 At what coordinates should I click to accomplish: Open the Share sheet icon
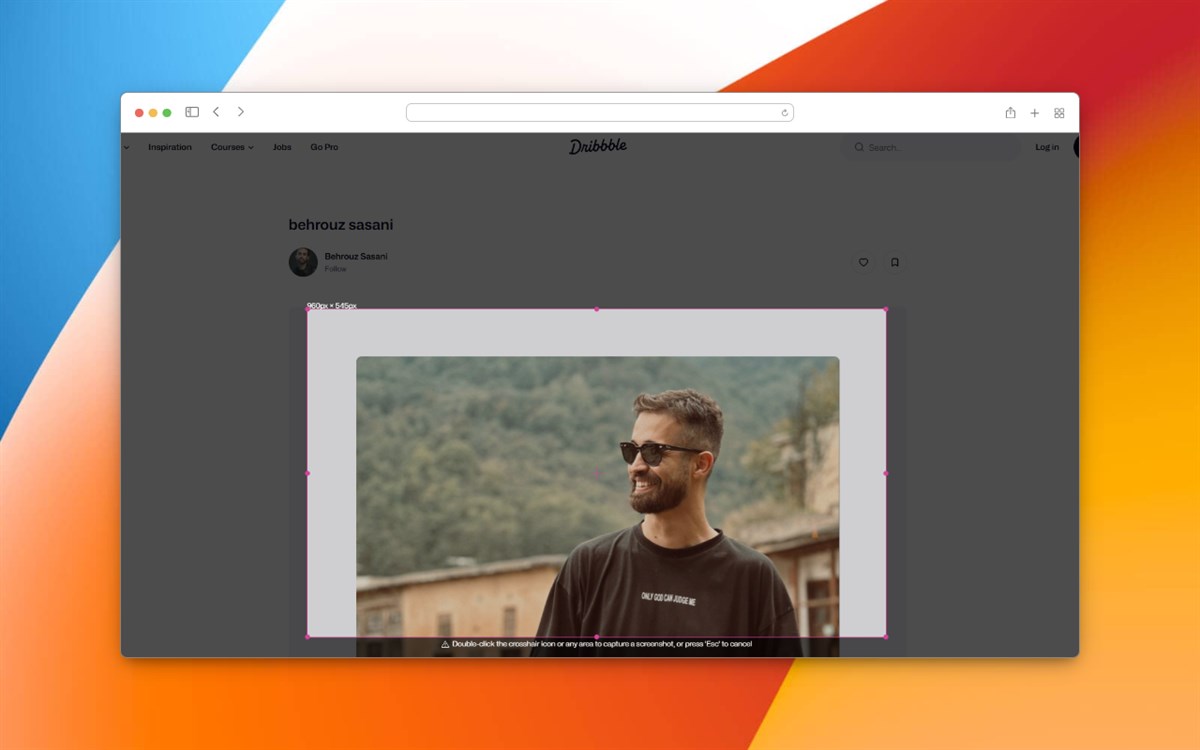point(1010,113)
